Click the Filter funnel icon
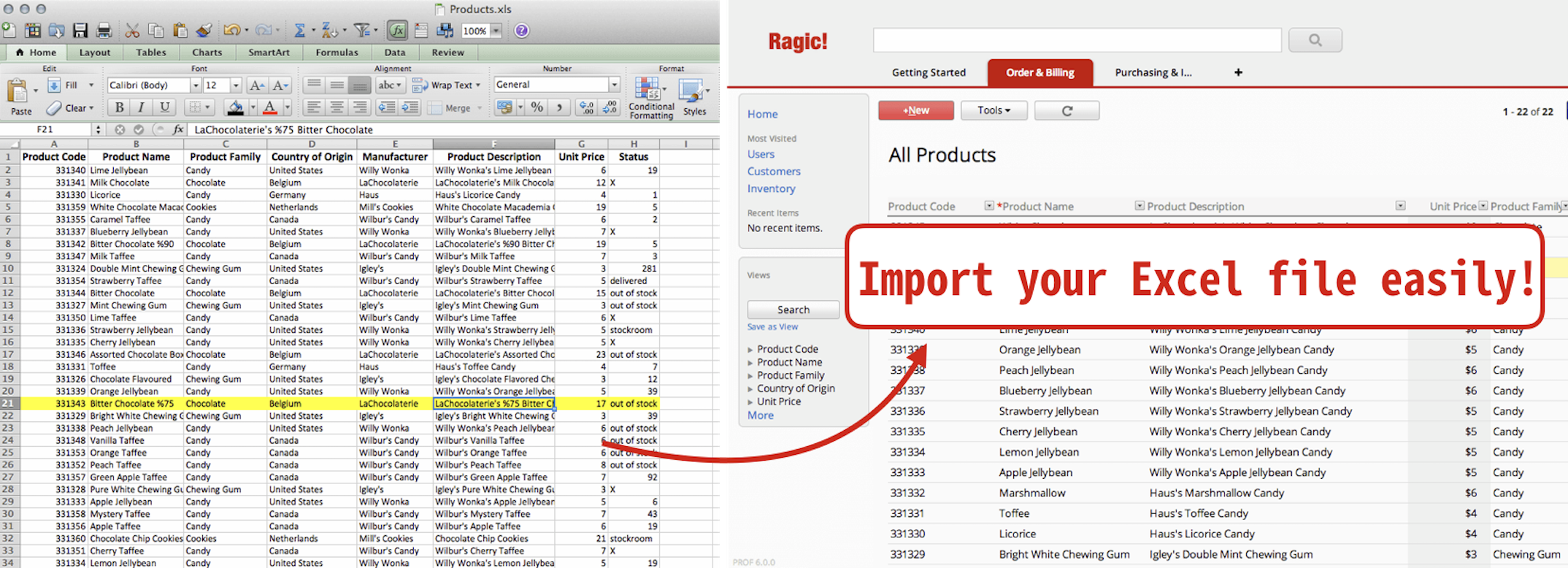The image size is (1568, 568). coord(361,30)
